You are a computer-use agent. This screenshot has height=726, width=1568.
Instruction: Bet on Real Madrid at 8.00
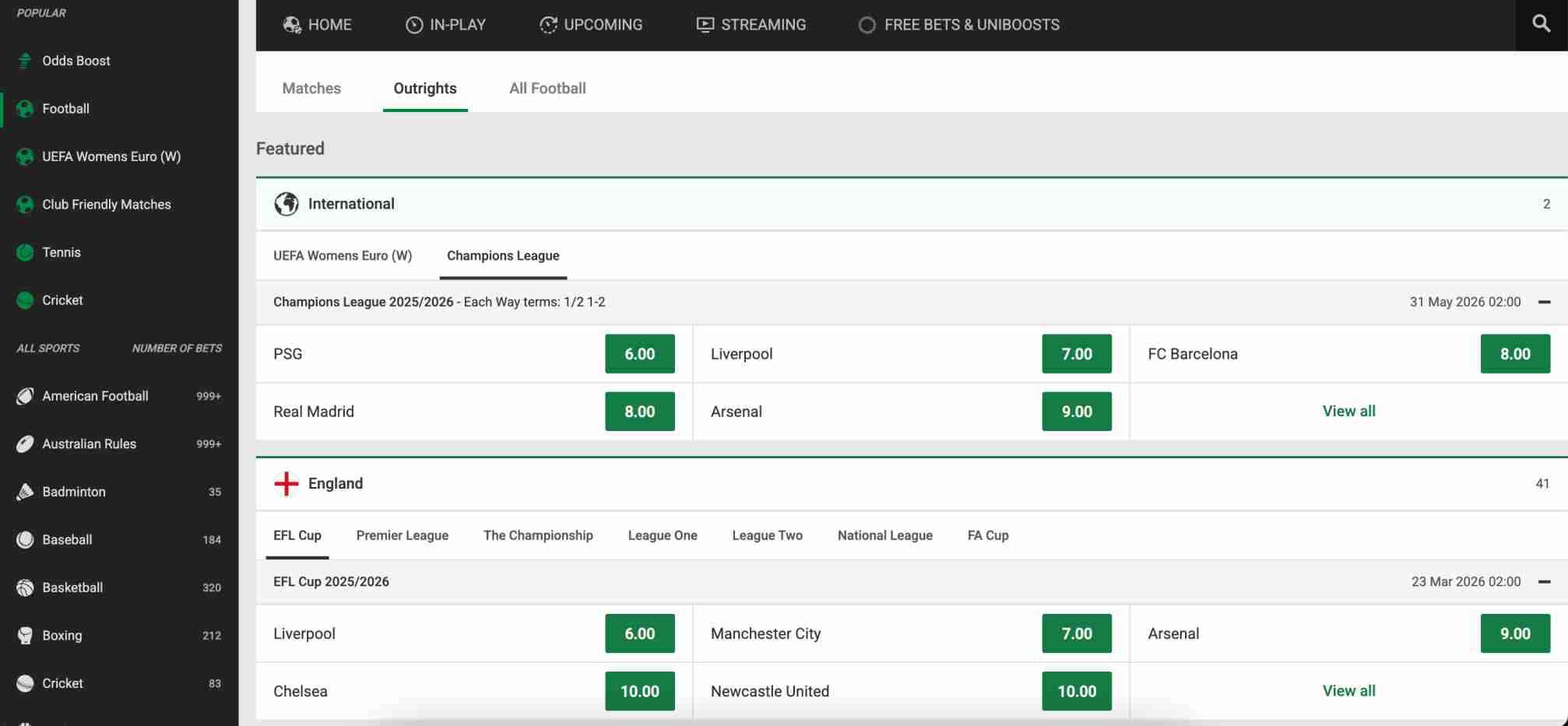click(640, 412)
